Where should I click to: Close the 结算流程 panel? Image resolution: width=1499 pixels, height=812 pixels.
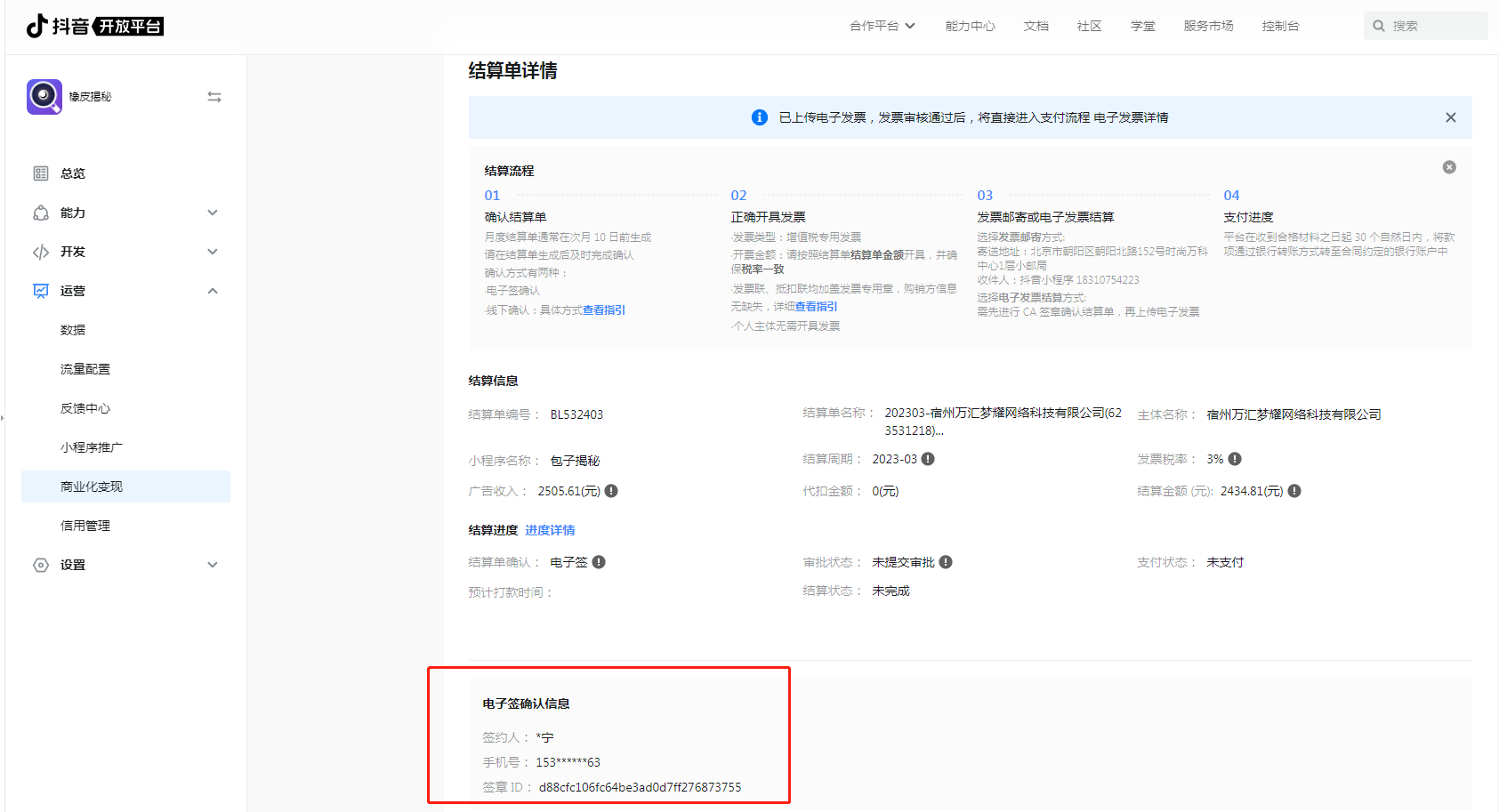[1449, 167]
